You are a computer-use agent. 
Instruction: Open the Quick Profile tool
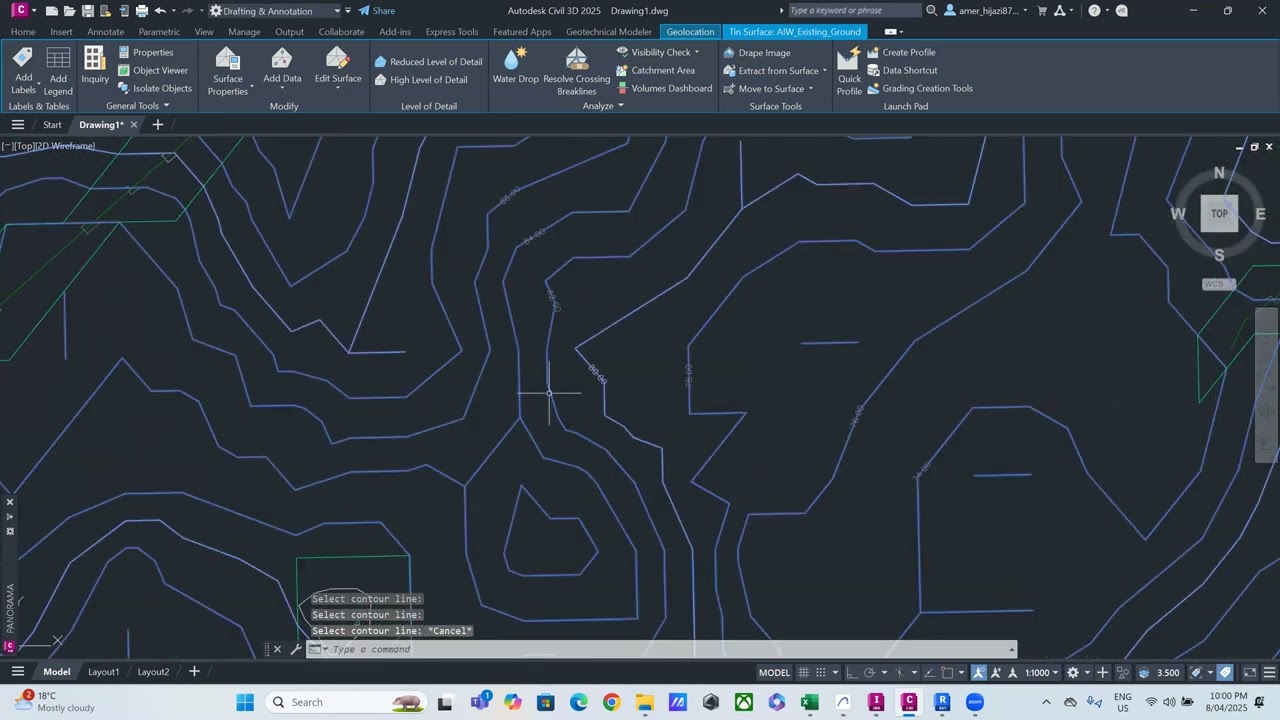pyautogui.click(x=849, y=71)
